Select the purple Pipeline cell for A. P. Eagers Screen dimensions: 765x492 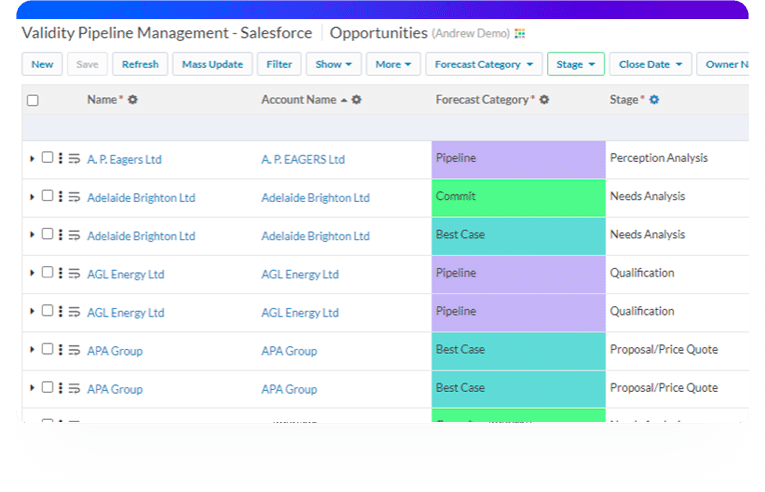[519, 160]
